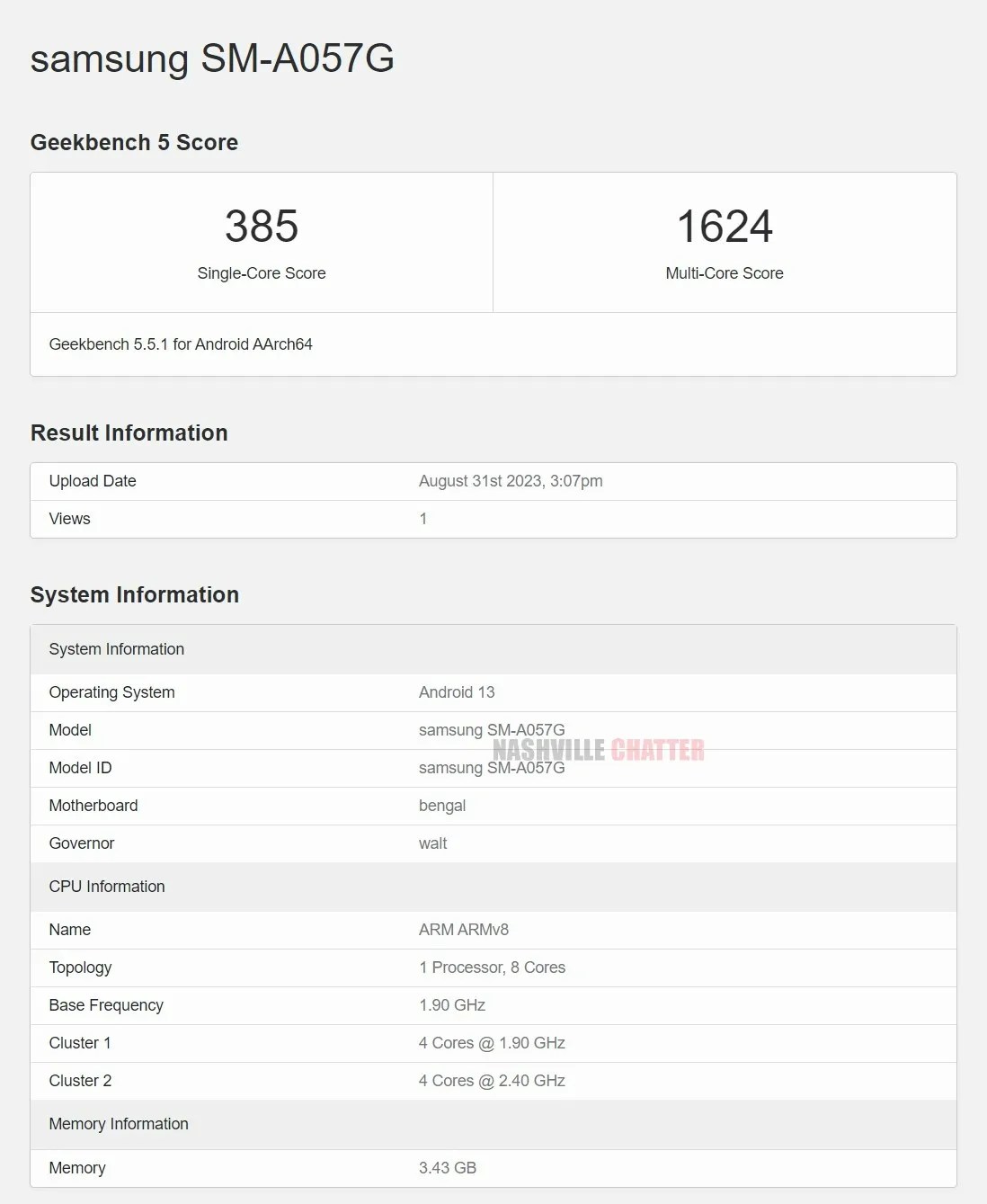Select the 3.43 GB memory value
This screenshot has width=987, height=1204.
coord(448,1168)
